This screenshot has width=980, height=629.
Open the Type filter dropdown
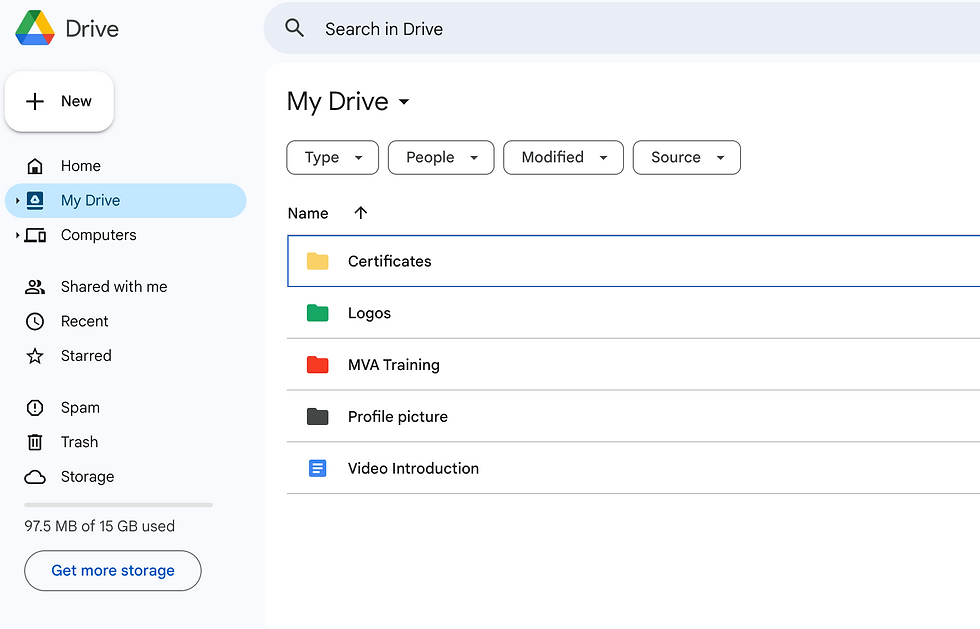pyautogui.click(x=332, y=157)
